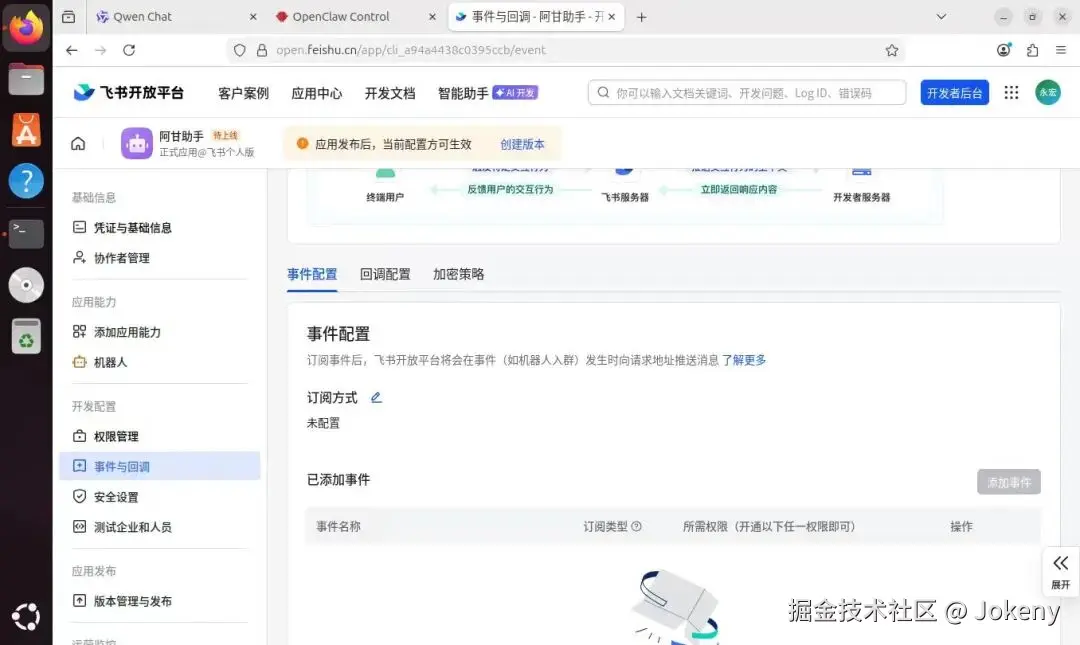The height and width of the screenshot is (645, 1080).
Task: Click the 开发者后台 button
Action: [954, 92]
